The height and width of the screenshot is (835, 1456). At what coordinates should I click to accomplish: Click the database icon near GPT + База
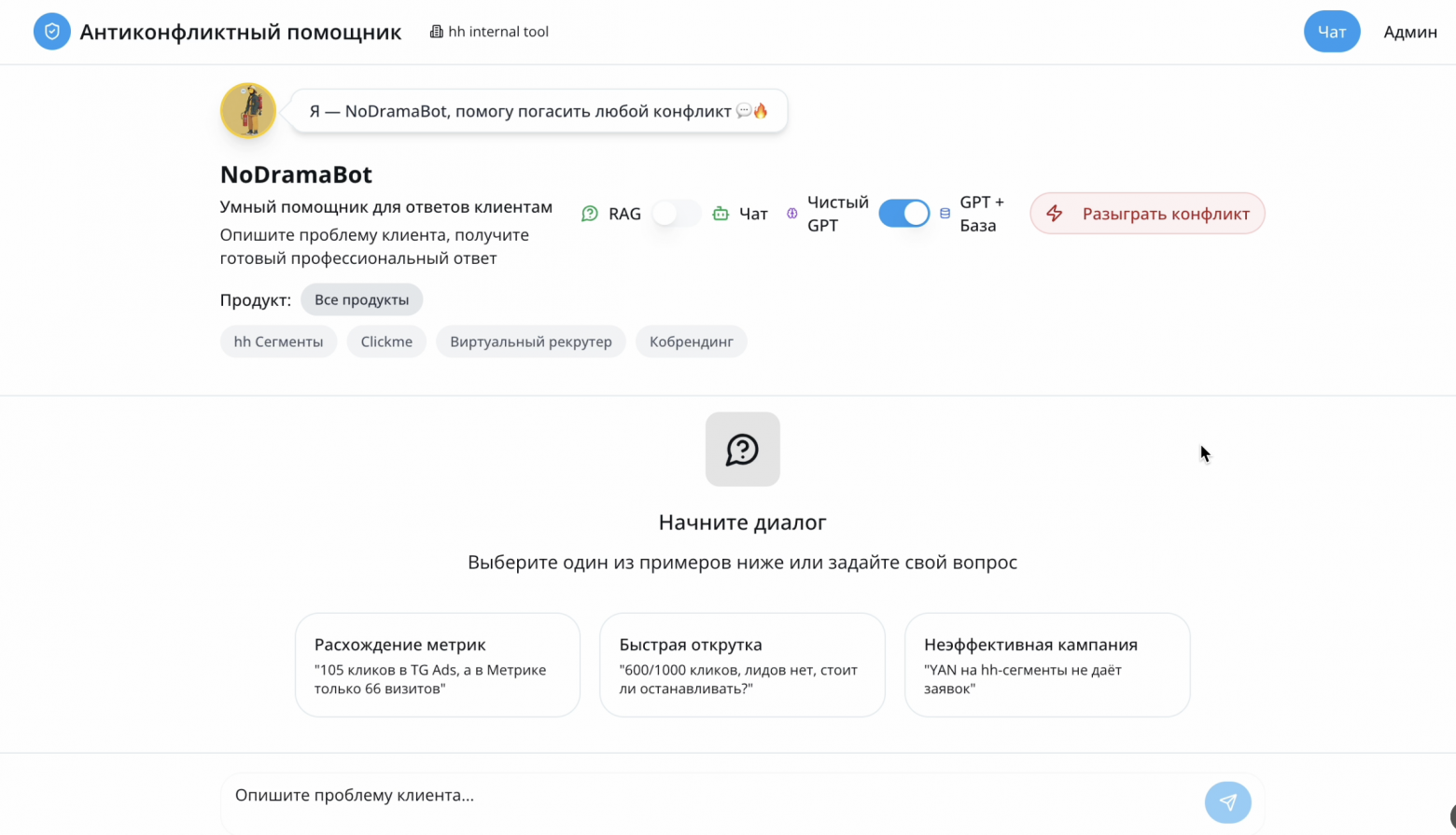(945, 214)
